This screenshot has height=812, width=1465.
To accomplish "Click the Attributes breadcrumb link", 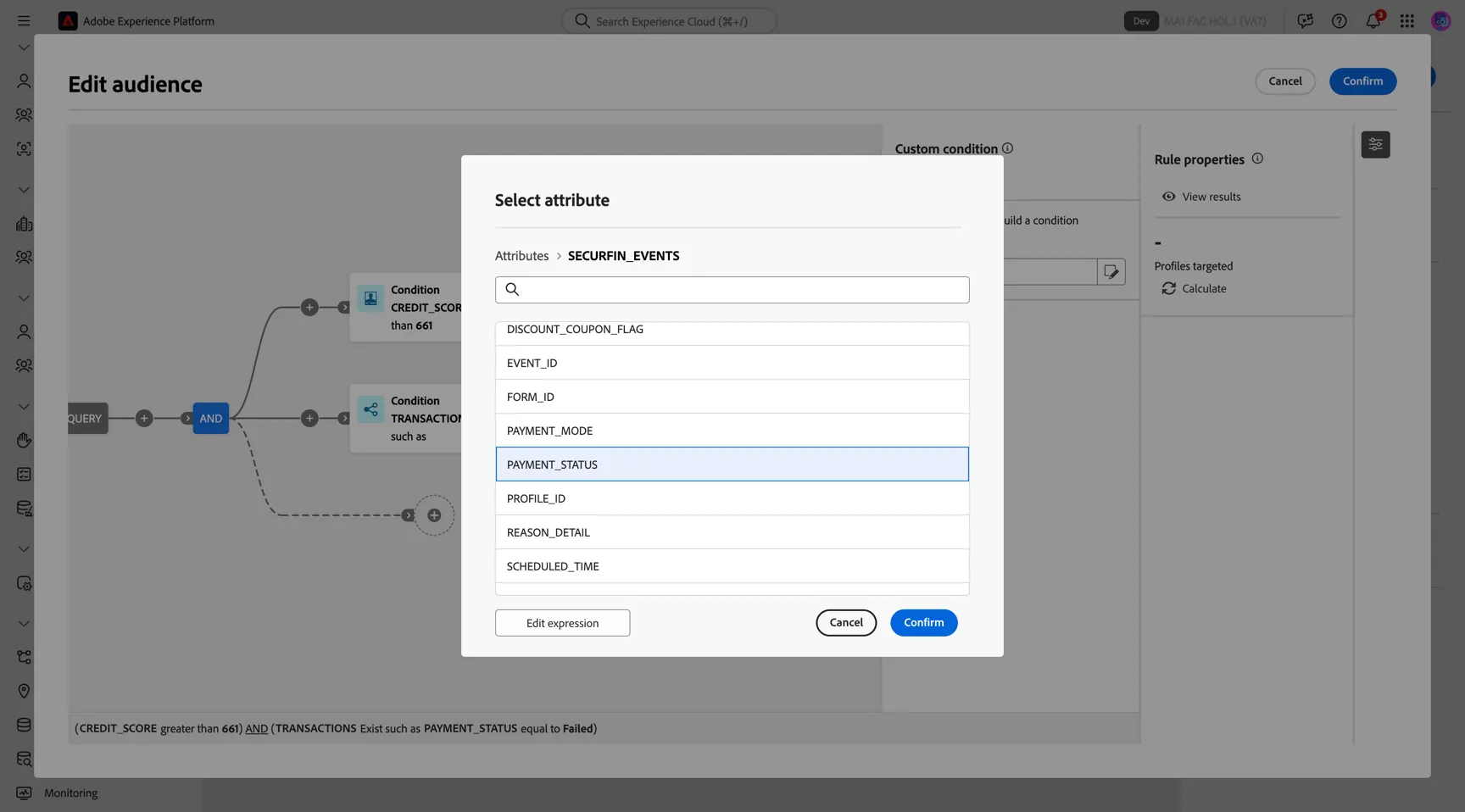I will click(521, 256).
